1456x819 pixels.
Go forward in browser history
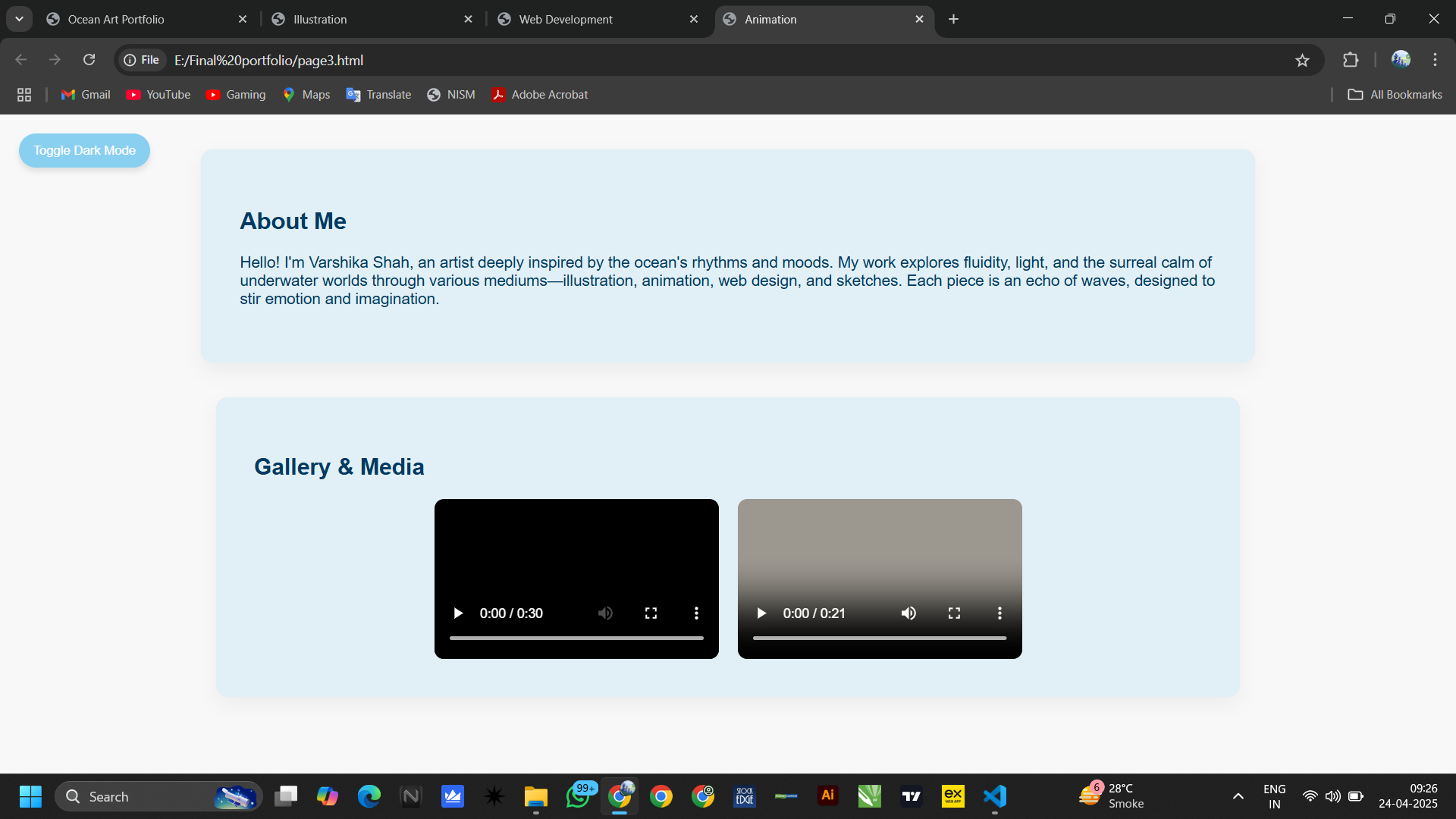(55, 60)
